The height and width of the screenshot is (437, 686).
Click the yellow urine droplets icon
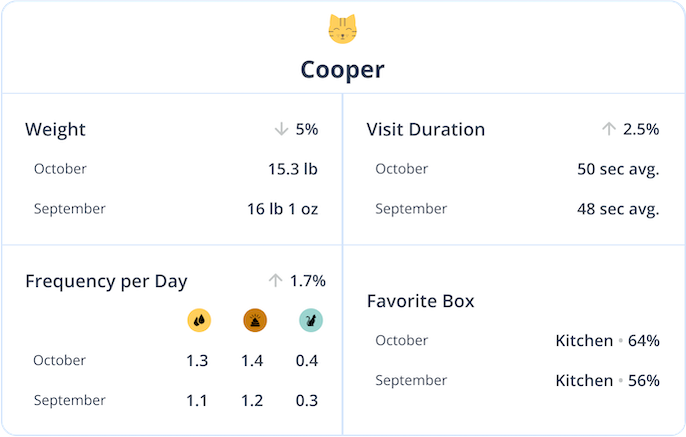pos(199,320)
